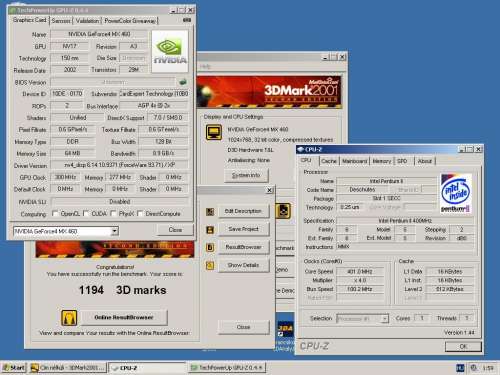Select the CPU tab in CPU-Z
This screenshot has width=500, height=375.
(306, 160)
